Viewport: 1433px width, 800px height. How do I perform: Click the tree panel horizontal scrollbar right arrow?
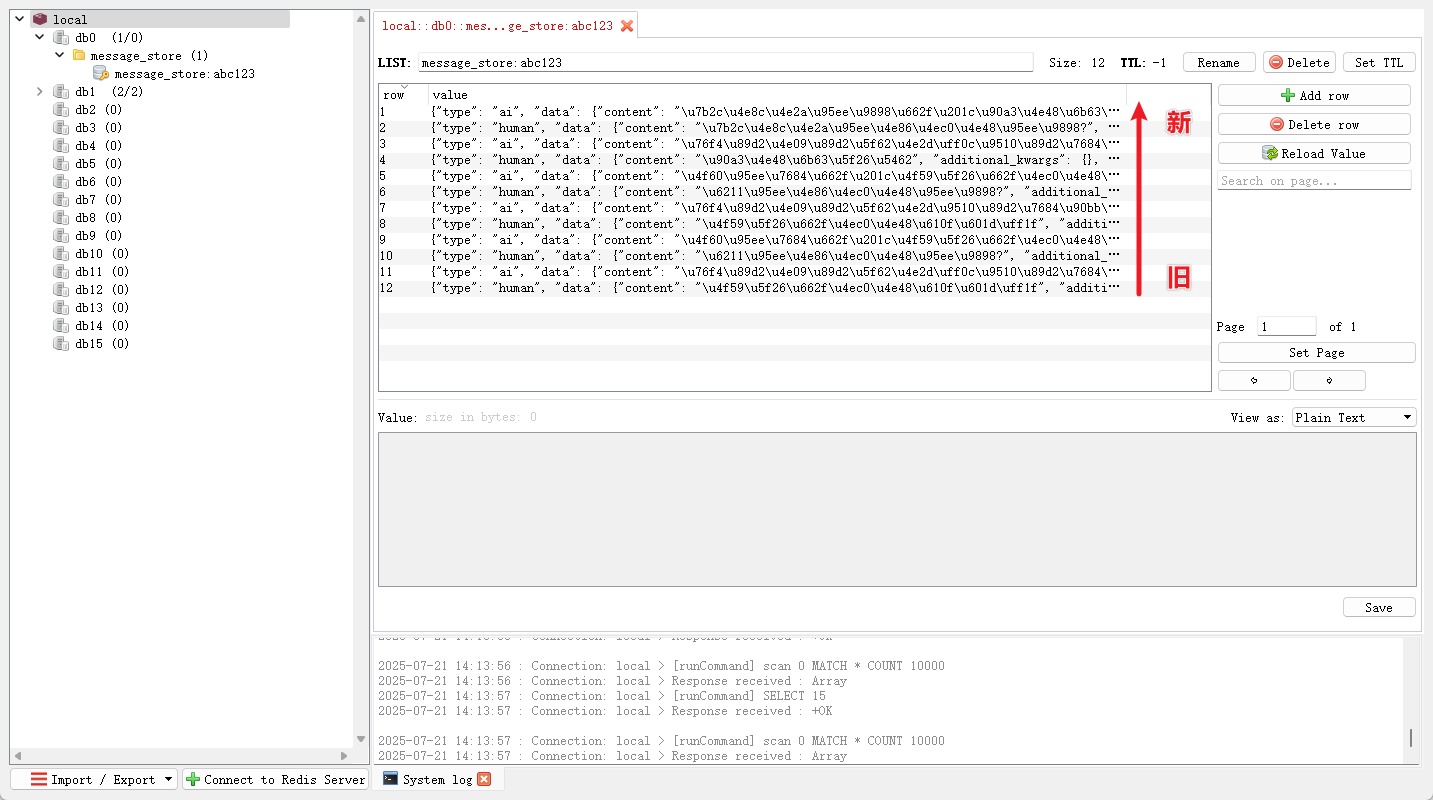pyautogui.click(x=345, y=756)
